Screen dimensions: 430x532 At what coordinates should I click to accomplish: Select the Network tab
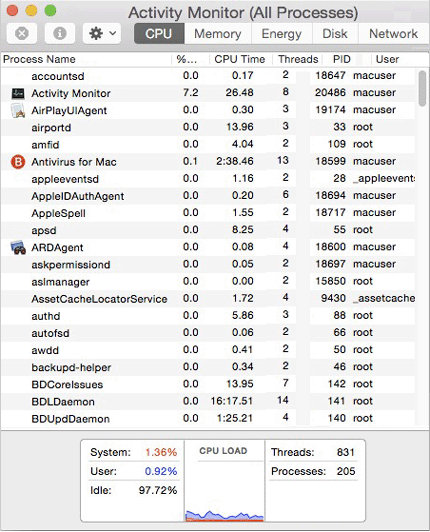point(393,34)
